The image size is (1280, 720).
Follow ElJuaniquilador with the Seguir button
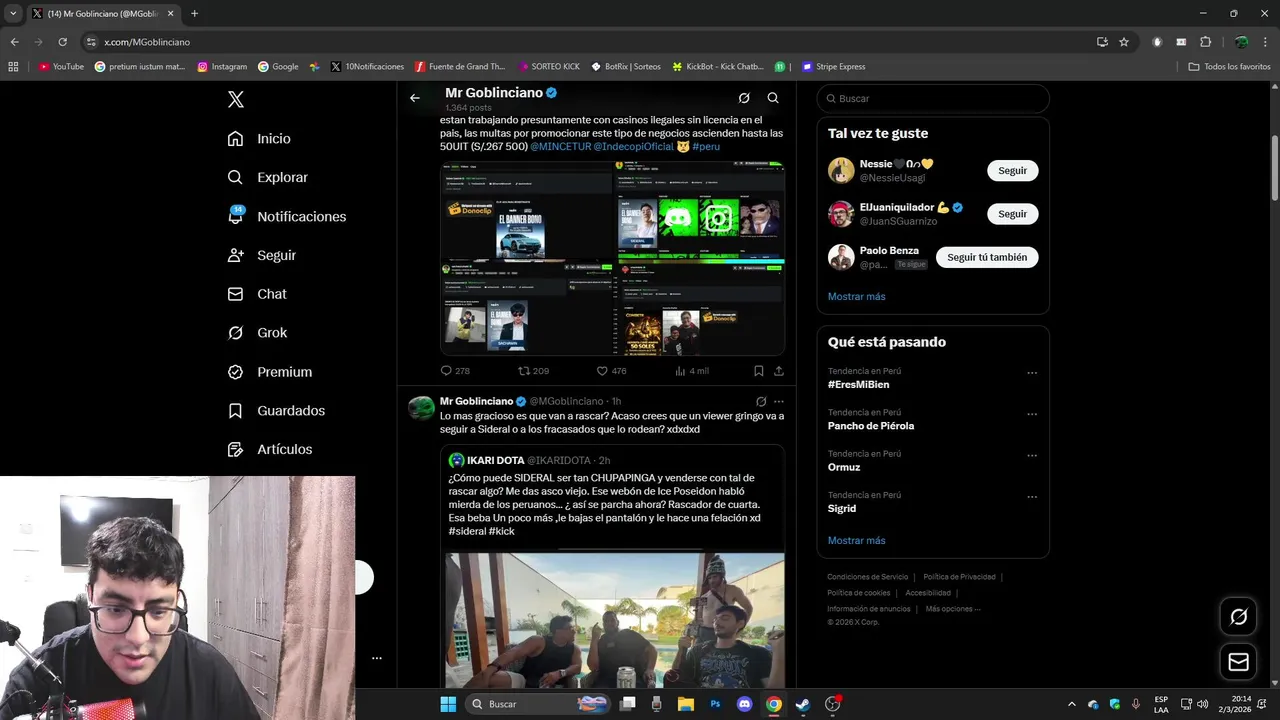(x=1012, y=214)
